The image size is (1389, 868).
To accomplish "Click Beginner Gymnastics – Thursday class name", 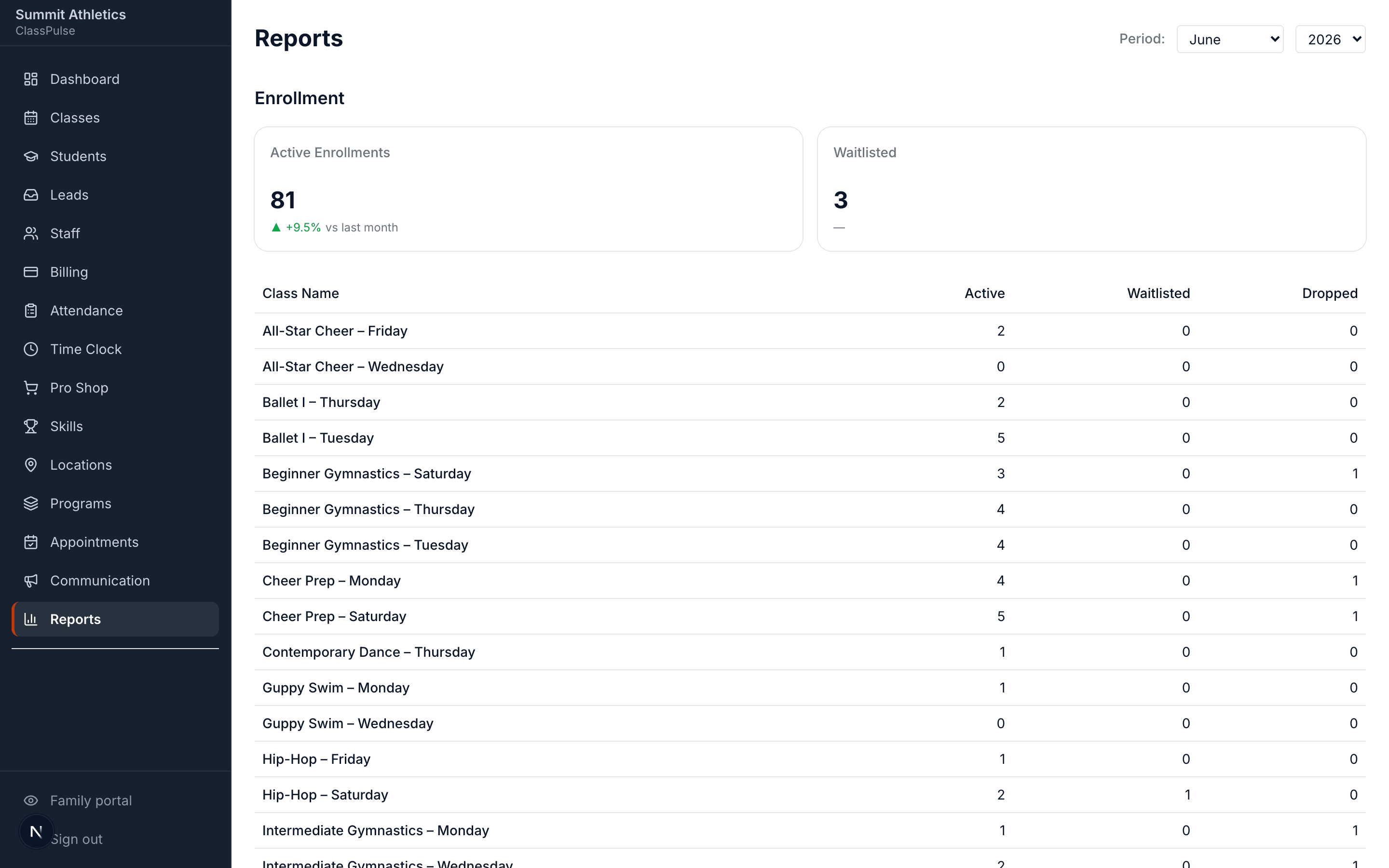I will (368, 509).
